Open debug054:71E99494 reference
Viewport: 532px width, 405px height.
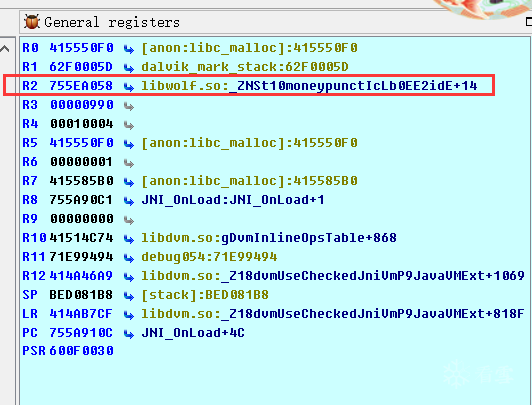tap(209, 257)
